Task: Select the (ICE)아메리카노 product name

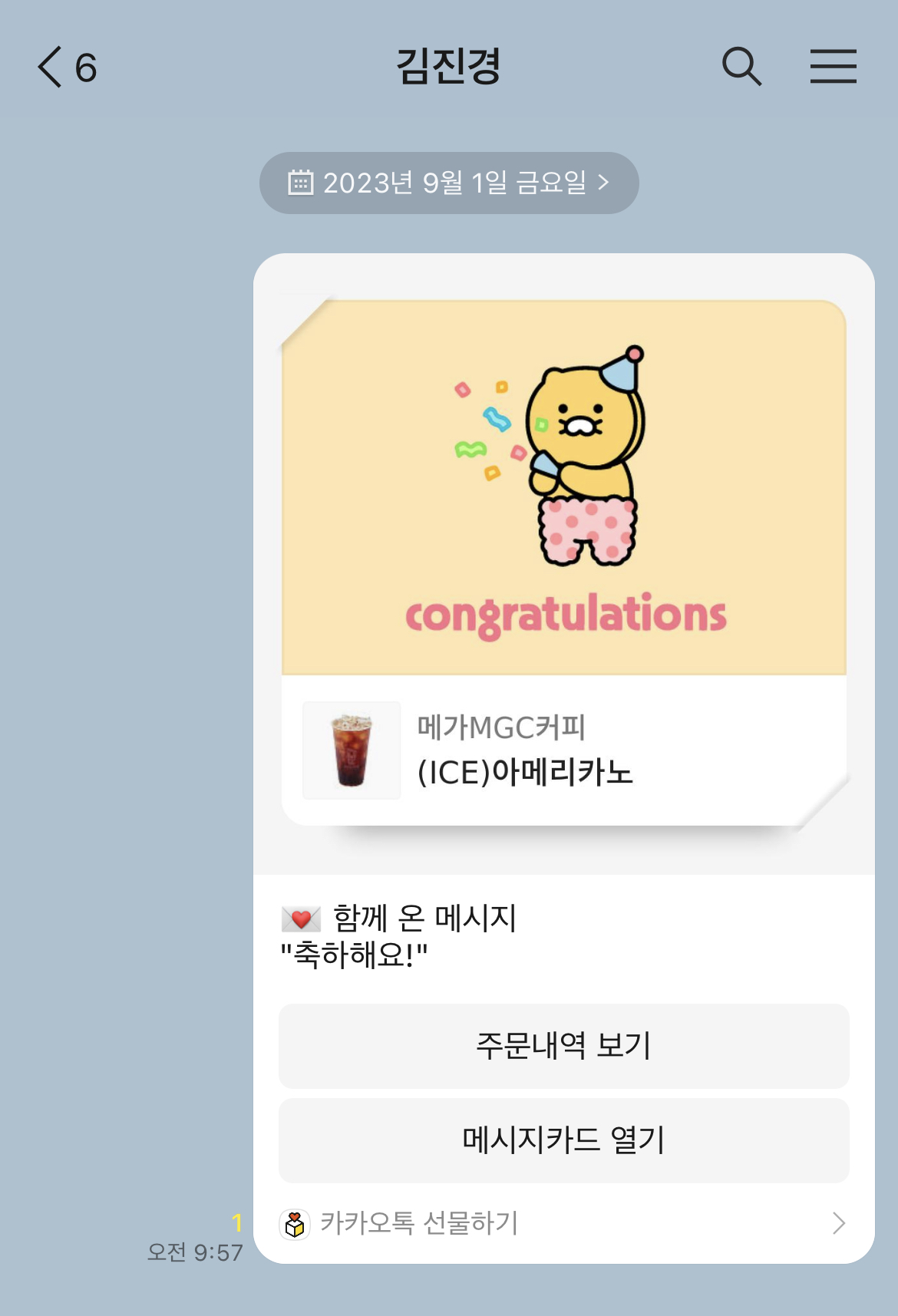Action: pos(525,773)
